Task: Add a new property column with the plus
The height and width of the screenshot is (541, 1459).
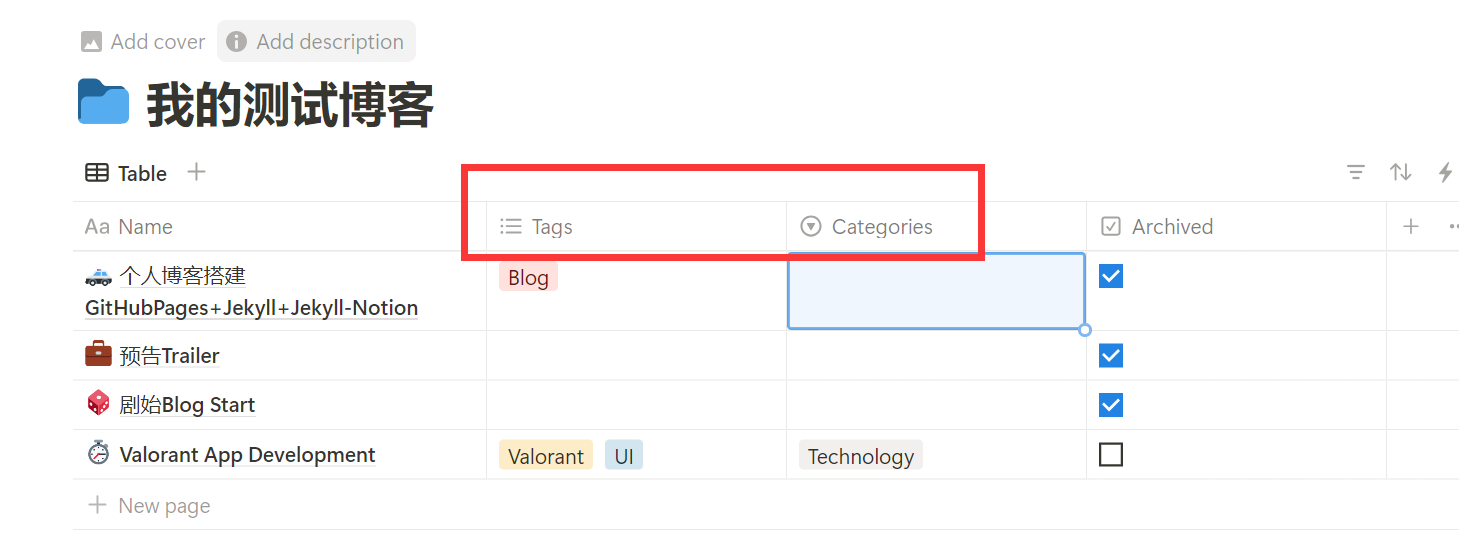Action: (x=1411, y=226)
